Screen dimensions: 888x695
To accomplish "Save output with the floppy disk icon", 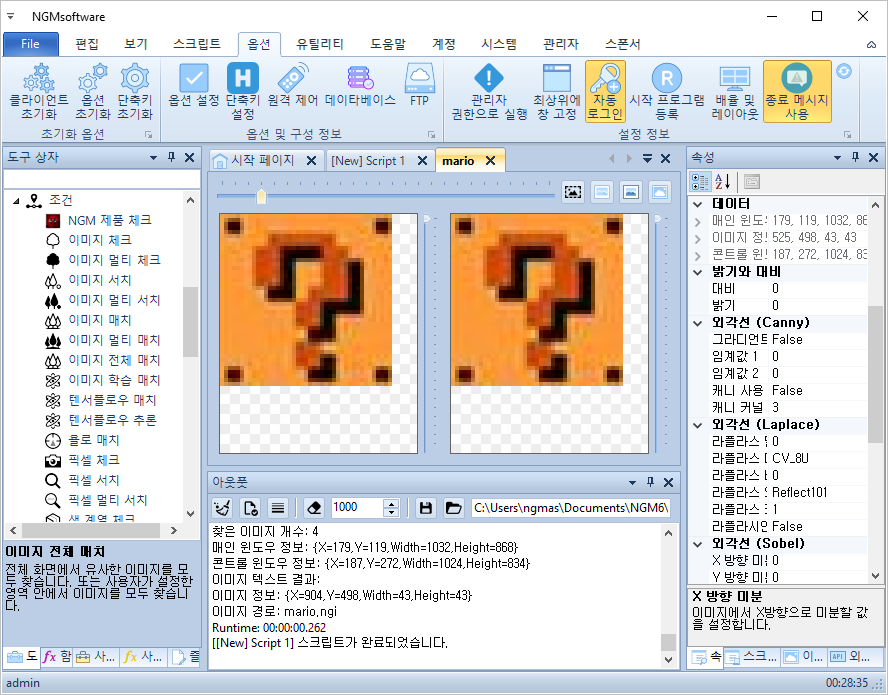I will 426,508.
